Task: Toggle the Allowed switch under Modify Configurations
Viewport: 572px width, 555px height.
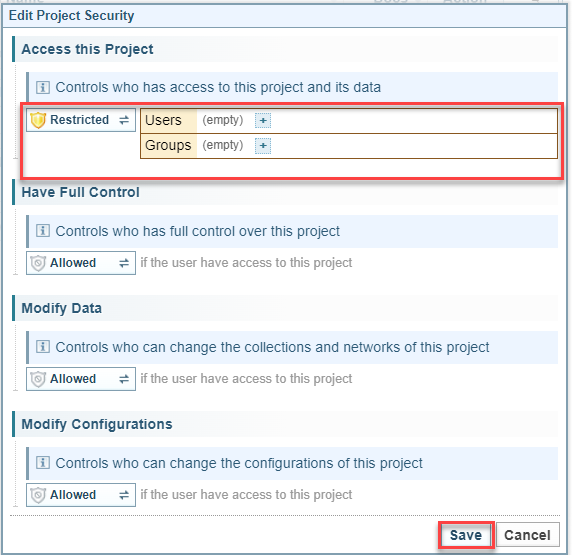Action: pos(124,495)
